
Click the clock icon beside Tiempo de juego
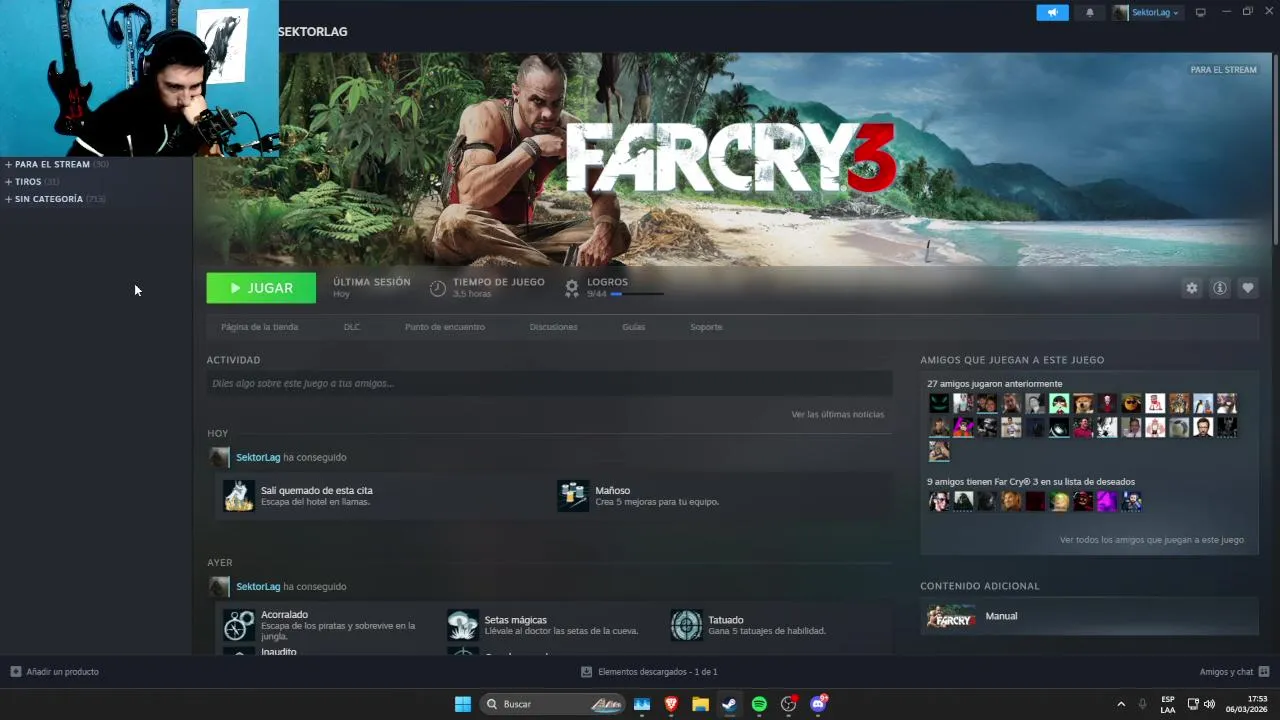click(x=437, y=289)
